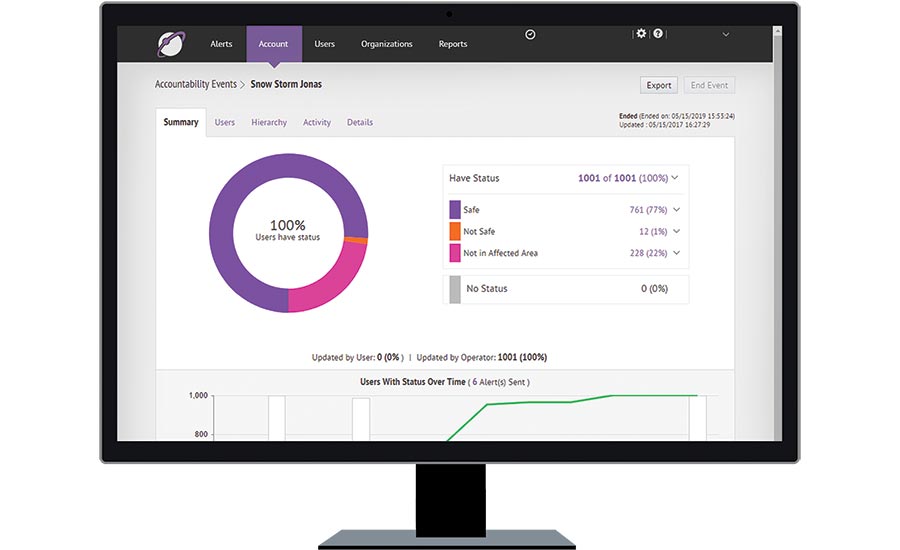The image size is (900, 550).
Task: Open the Alerts menu
Action: [x=221, y=44]
